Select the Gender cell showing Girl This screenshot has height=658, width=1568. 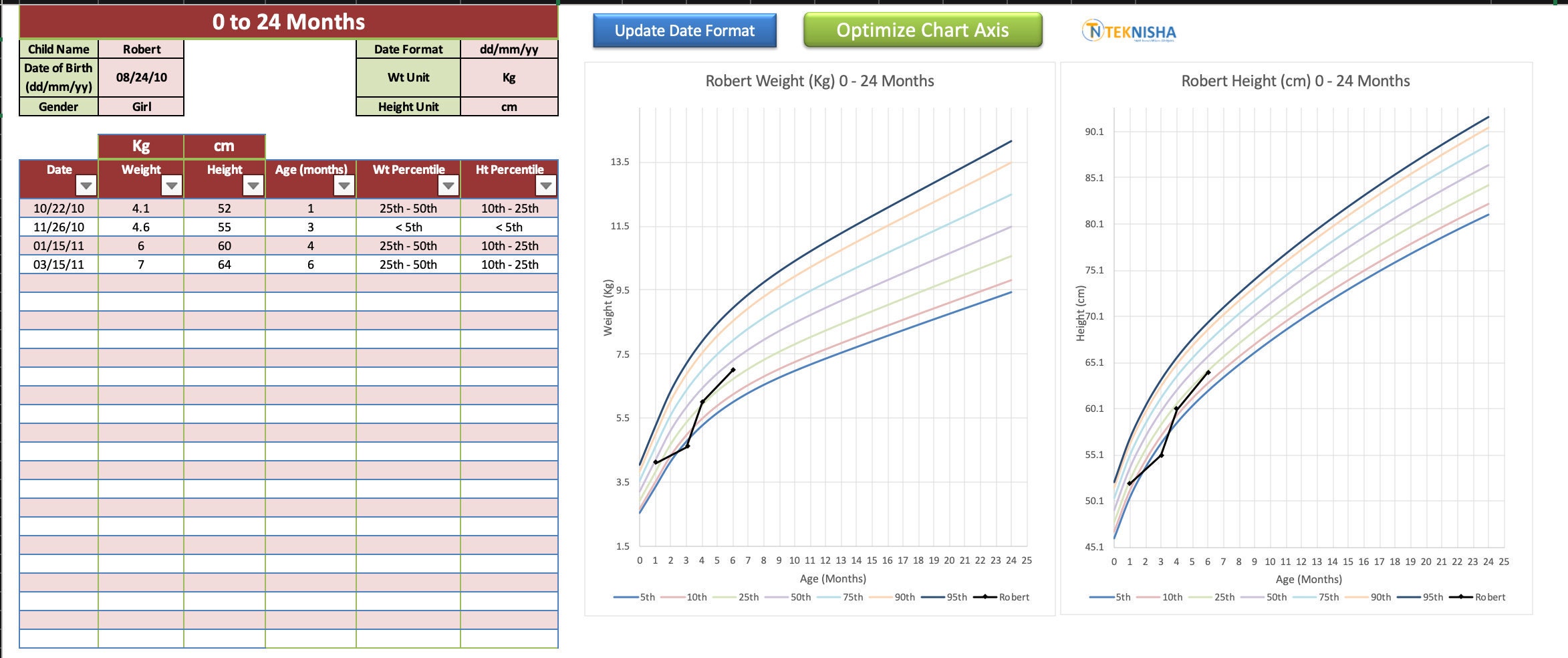(x=141, y=106)
